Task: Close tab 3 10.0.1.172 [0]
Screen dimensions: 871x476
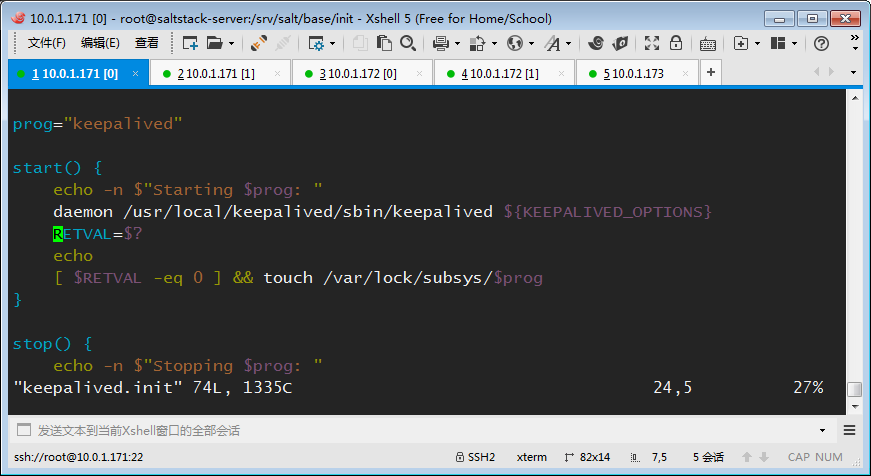Action: (x=419, y=73)
